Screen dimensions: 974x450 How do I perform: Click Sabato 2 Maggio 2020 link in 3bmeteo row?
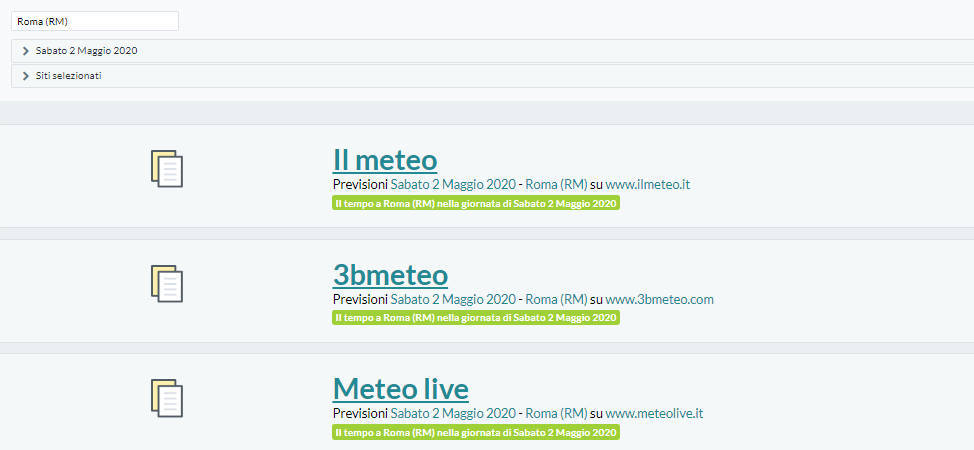[453, 299]
